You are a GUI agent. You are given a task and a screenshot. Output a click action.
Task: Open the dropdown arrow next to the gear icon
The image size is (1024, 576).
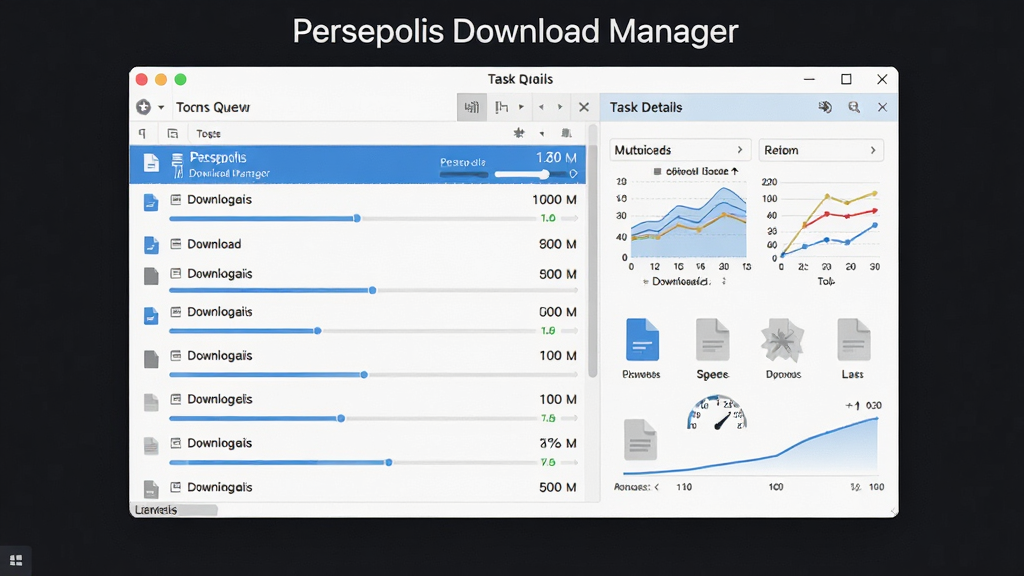pyautogui.click(x=541, y=134)
